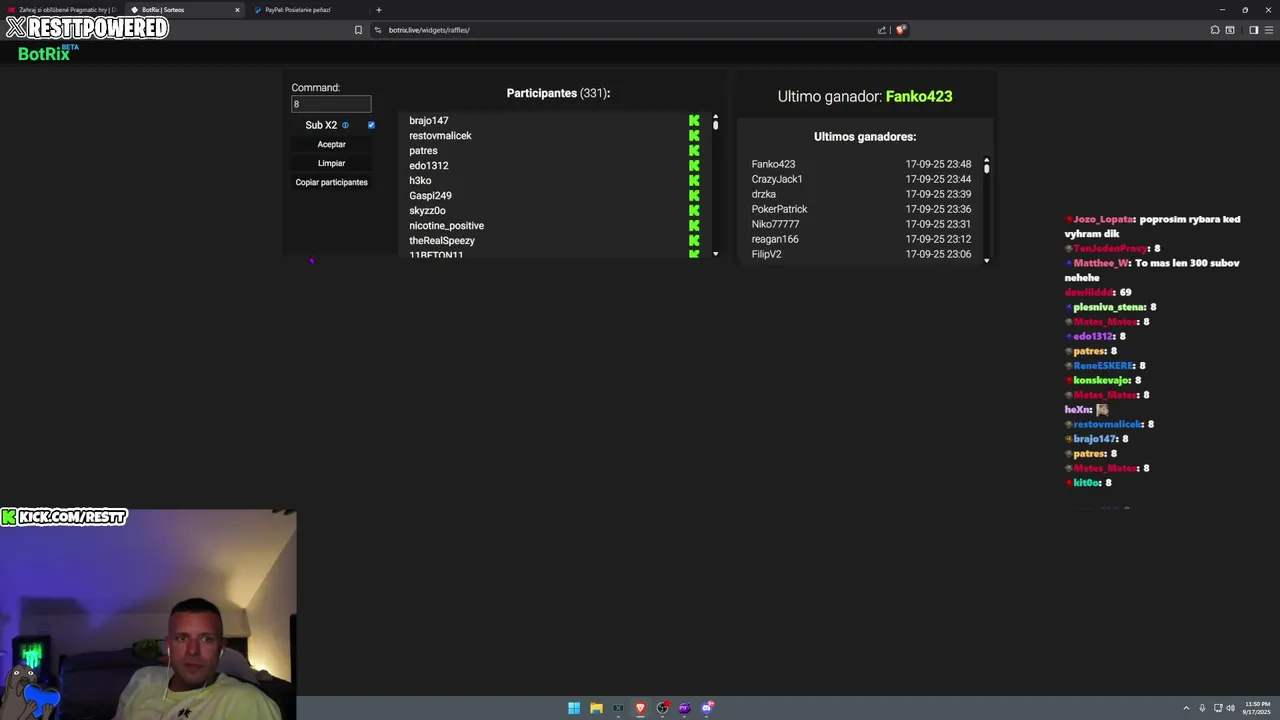Image resolution: width=1280 pixels, height=720 pixels.
Task: Click the Kick icon beside edo1312 participant
Action: [x=694, y=166]
